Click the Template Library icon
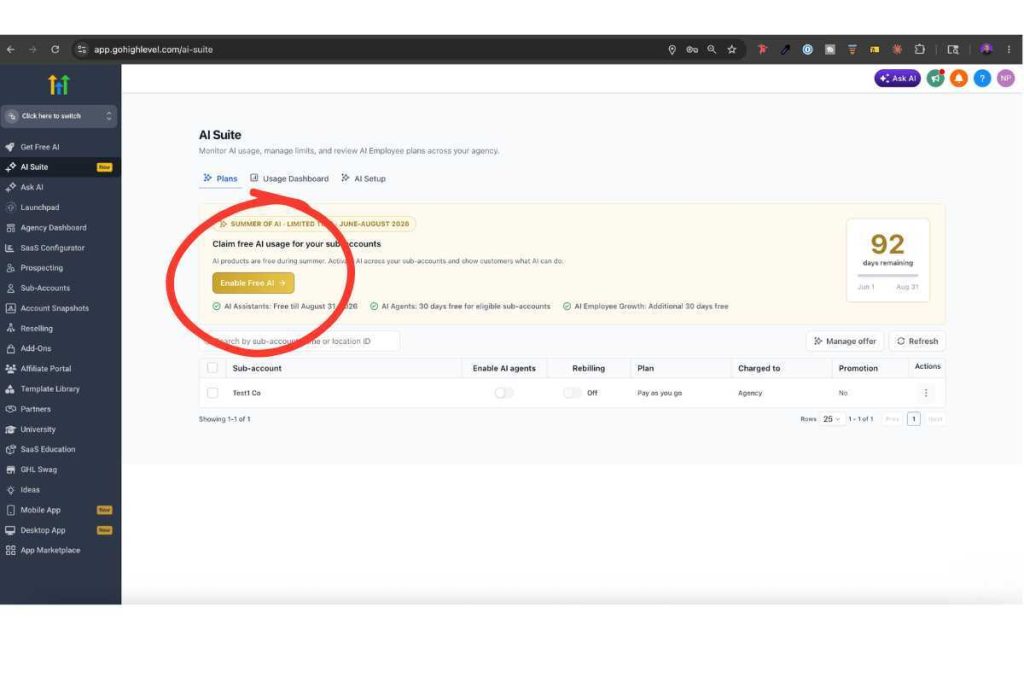1024x683 pixels. (10, 389)
